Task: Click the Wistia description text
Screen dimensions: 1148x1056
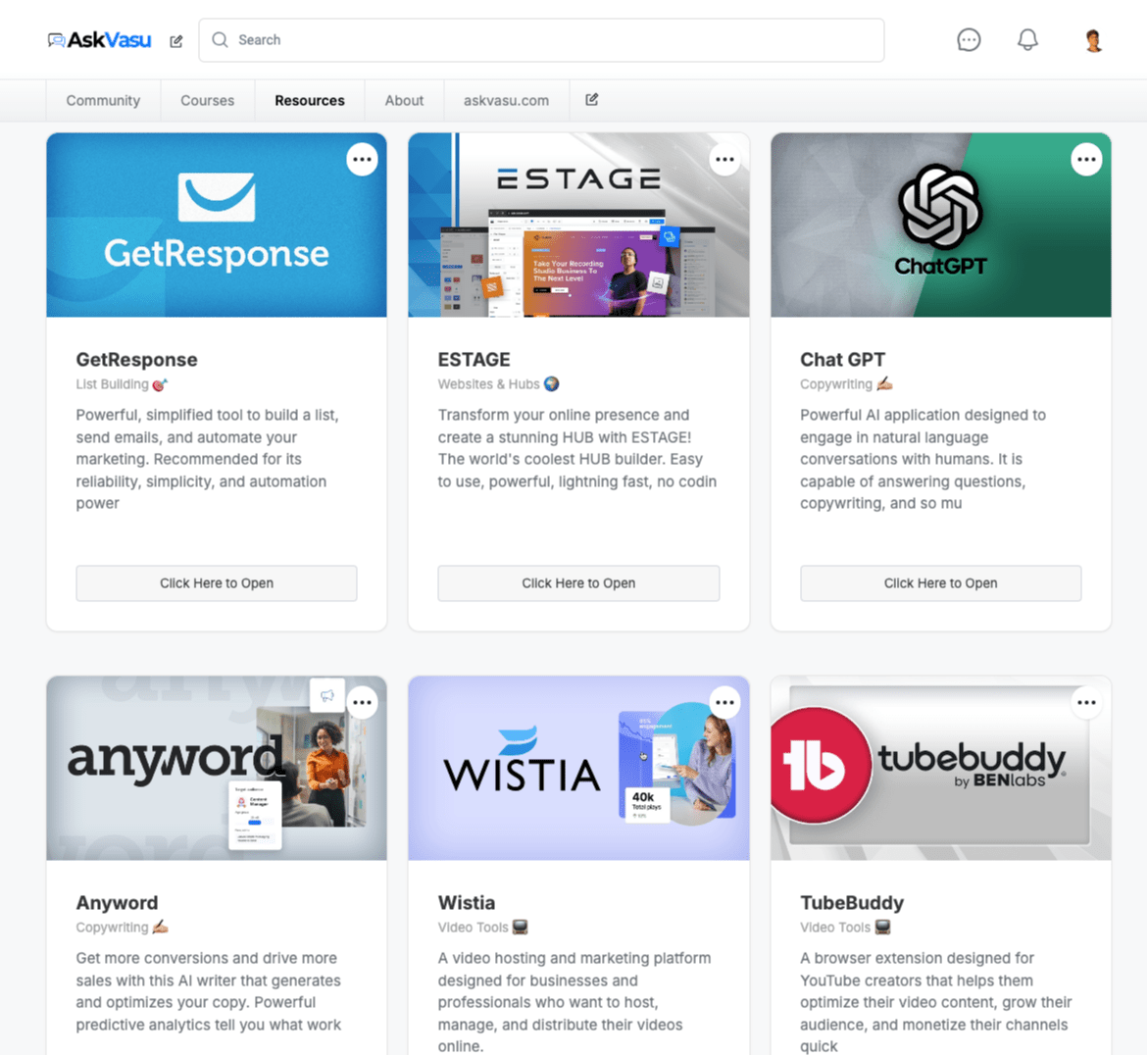Action: coord(574,1002)
